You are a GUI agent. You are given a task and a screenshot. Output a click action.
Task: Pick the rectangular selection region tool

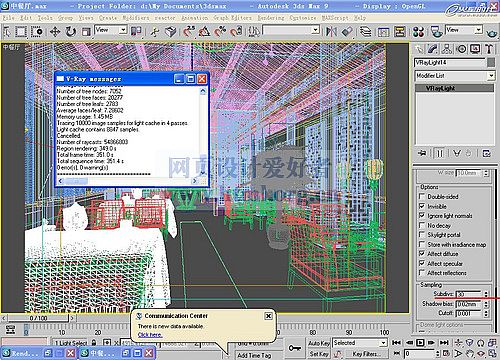coord(21,32)
